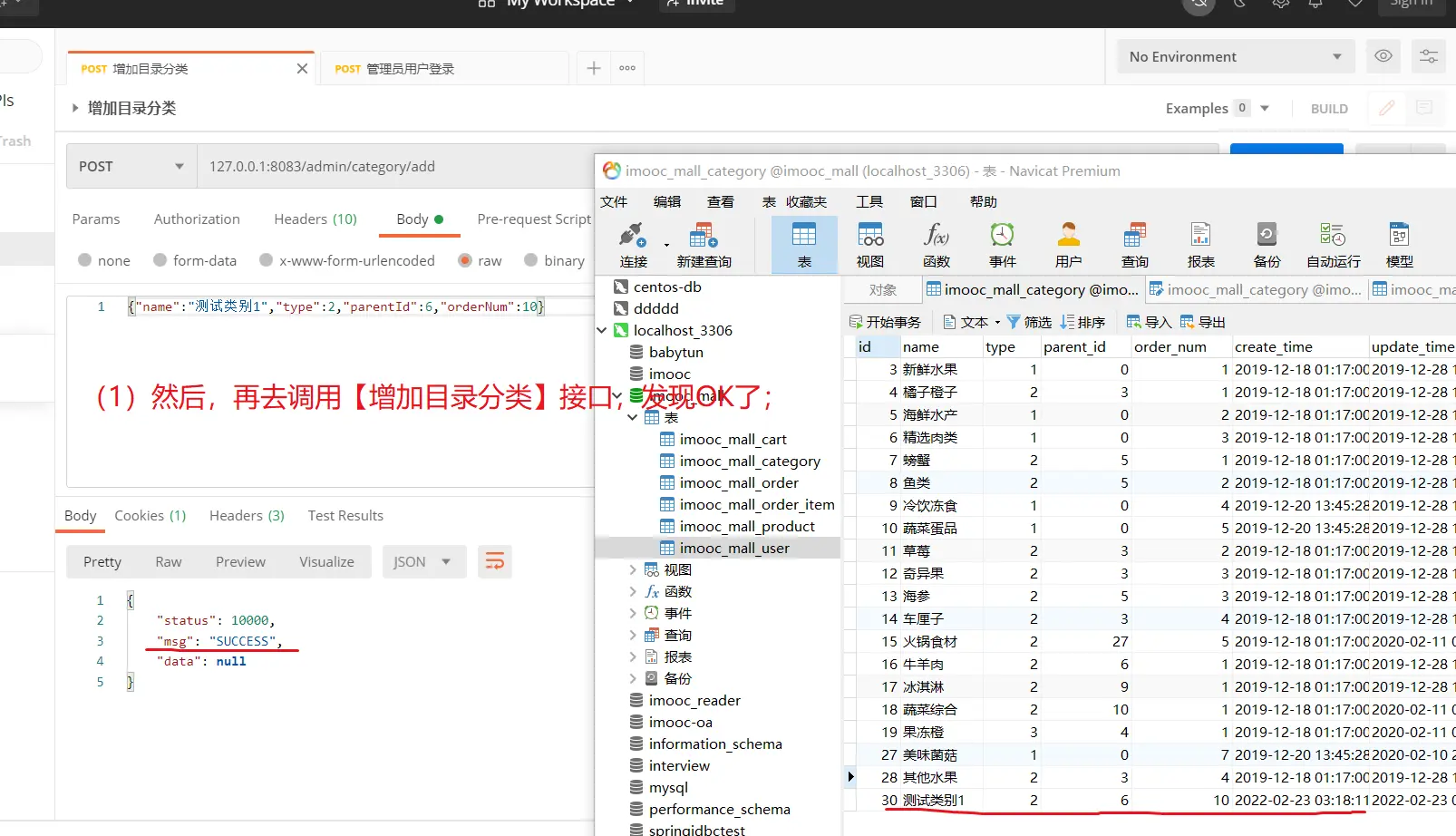The height and width of the screenshot is (836, 1456).
Task: Click the 筛选 (Filter) button
Action: click(x=1029, y=322)
